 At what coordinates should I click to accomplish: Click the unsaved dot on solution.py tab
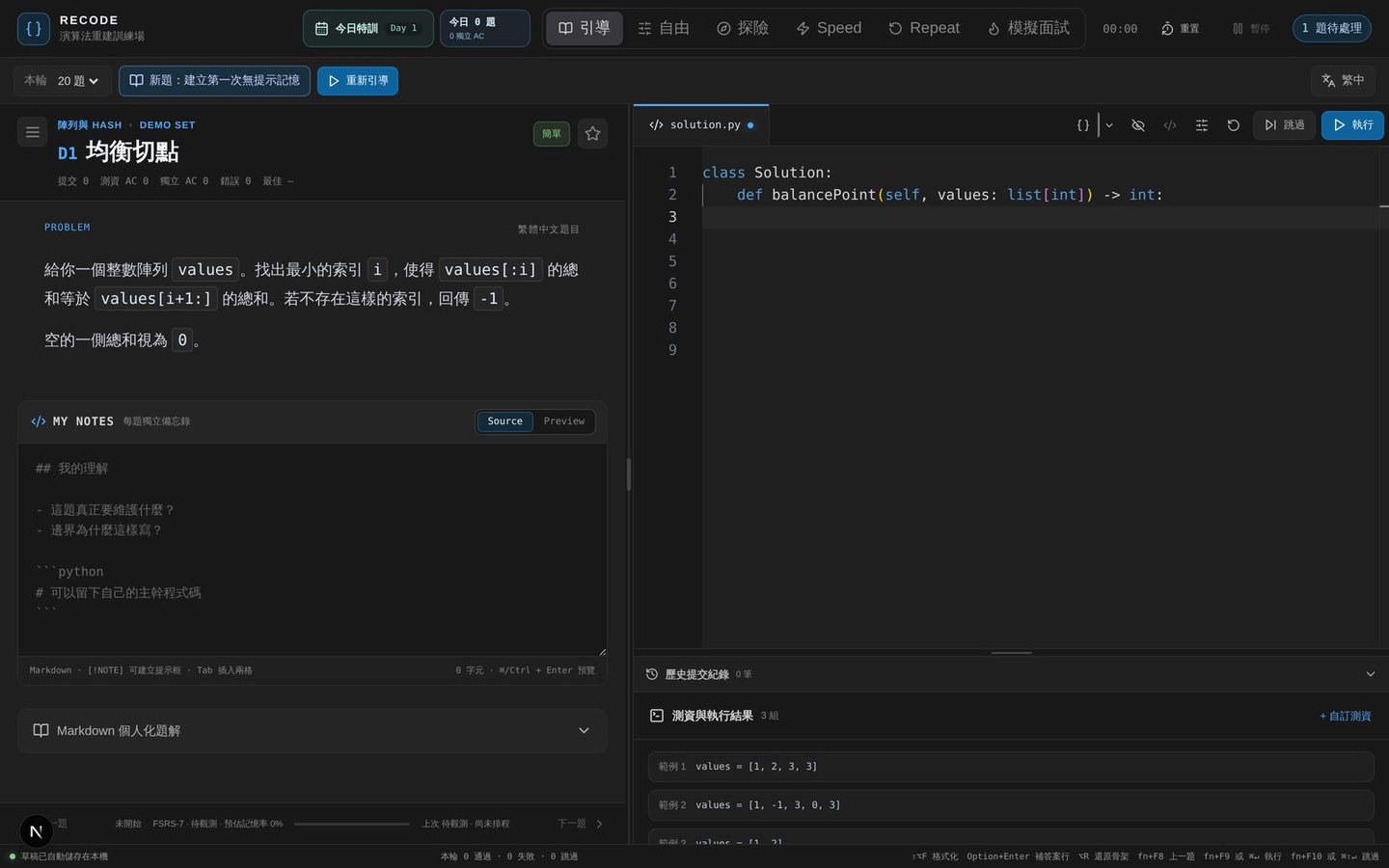coord(750,125)
